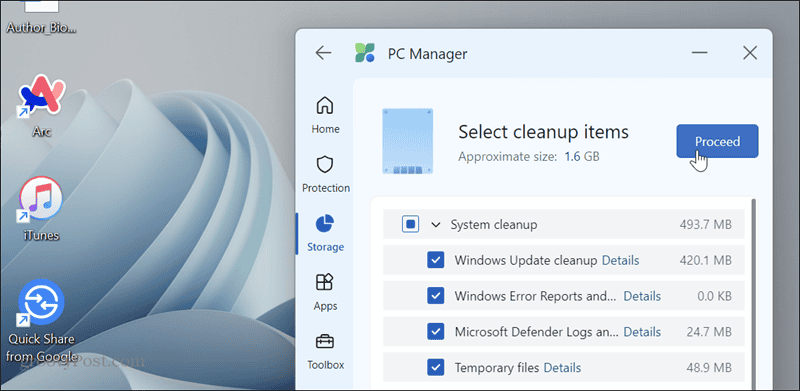Image resolution: width=800 pixels, height=391 pixels.
Task: Click the Select cleanup items heading
Action: 543,132
